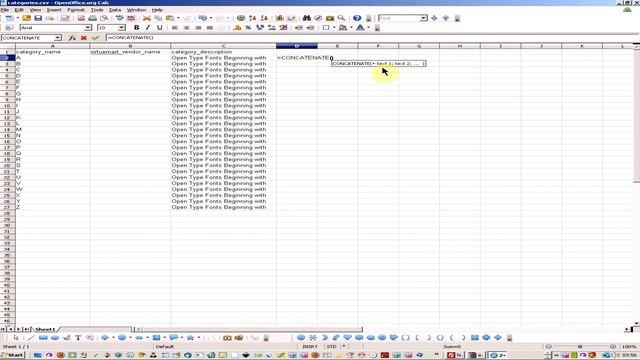This screenshot has height=360, width=640.
Task: Open the Data menu
Action: (x=115, y=10)
